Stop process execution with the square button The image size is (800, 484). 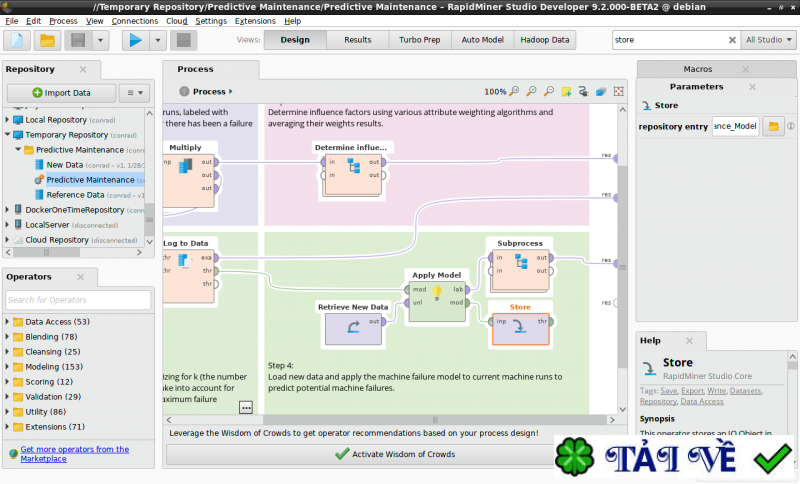click(x=184, y=40)
